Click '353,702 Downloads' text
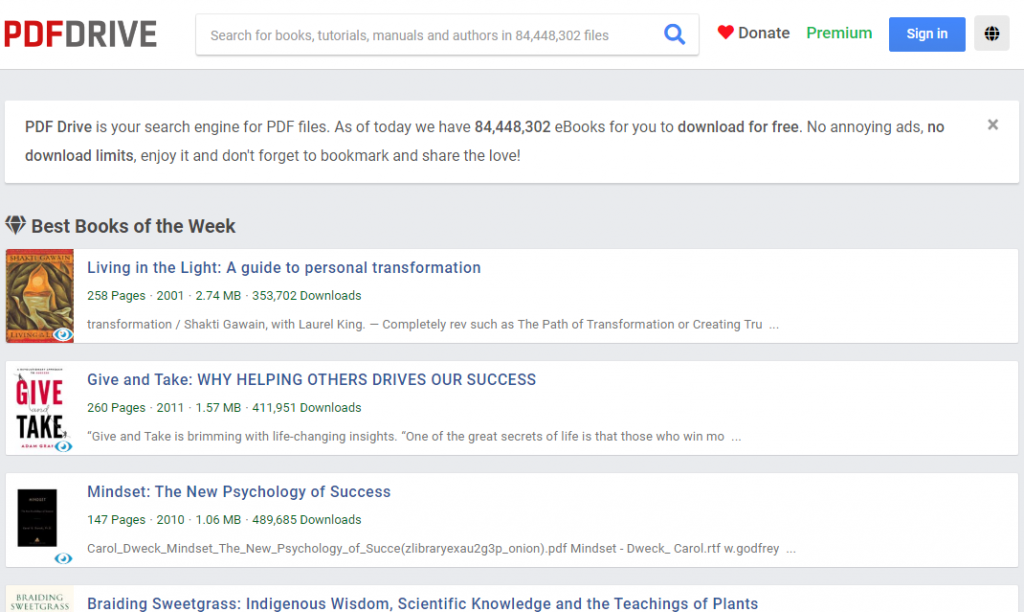1024x612 pixels. coord(306,296)
